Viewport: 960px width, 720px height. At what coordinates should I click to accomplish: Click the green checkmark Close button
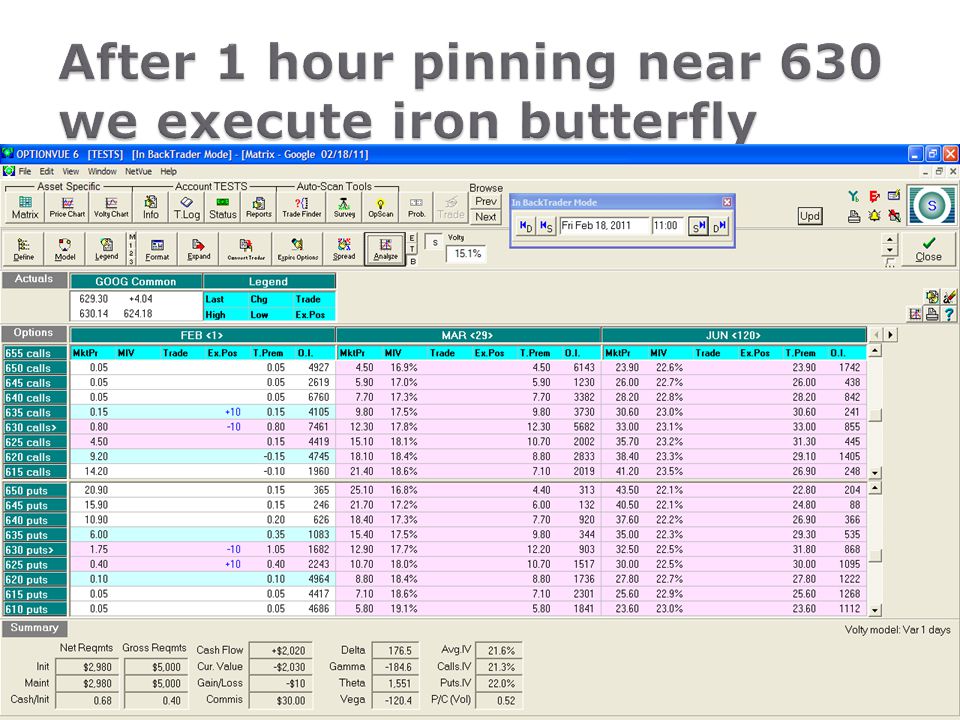pos(928,249)
